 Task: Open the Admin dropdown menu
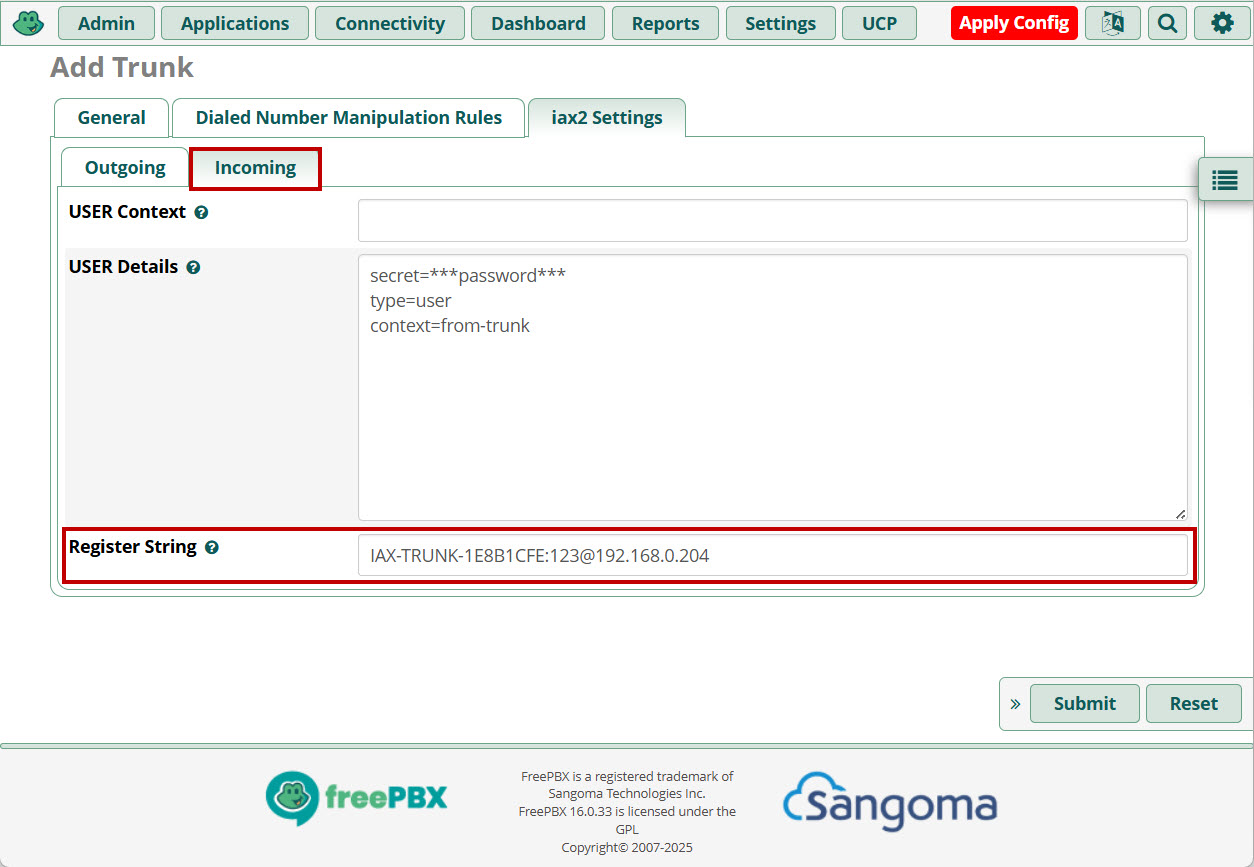tap(106, 23)
